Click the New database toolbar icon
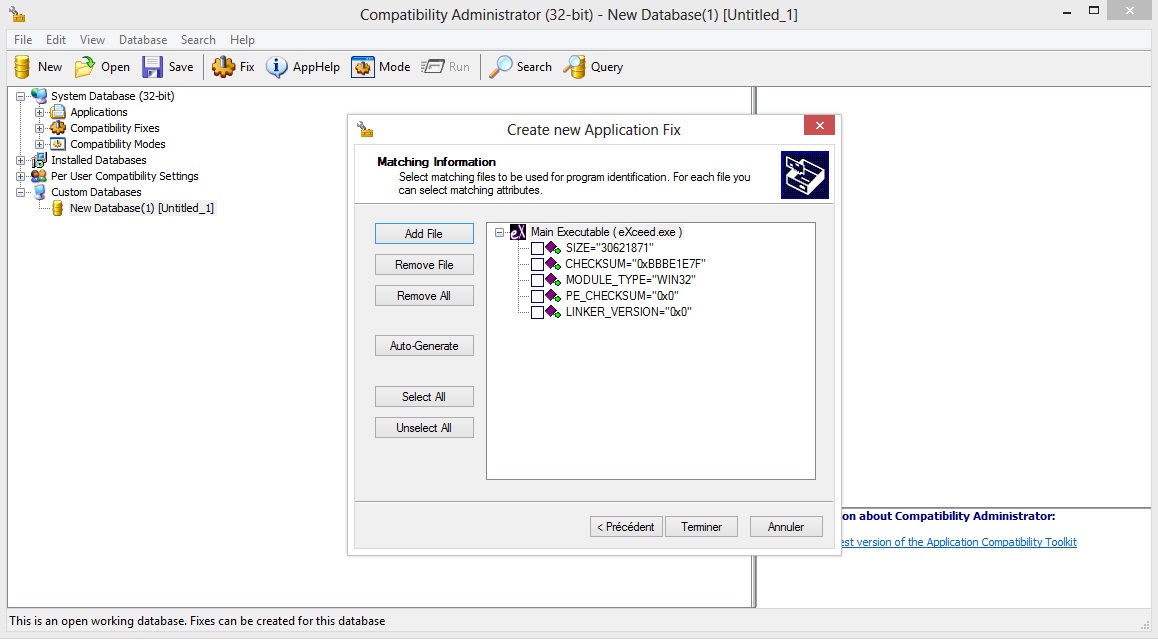The width and height of the screenshot is (1158, 640). pyautogui.click(x=22, y=66)
